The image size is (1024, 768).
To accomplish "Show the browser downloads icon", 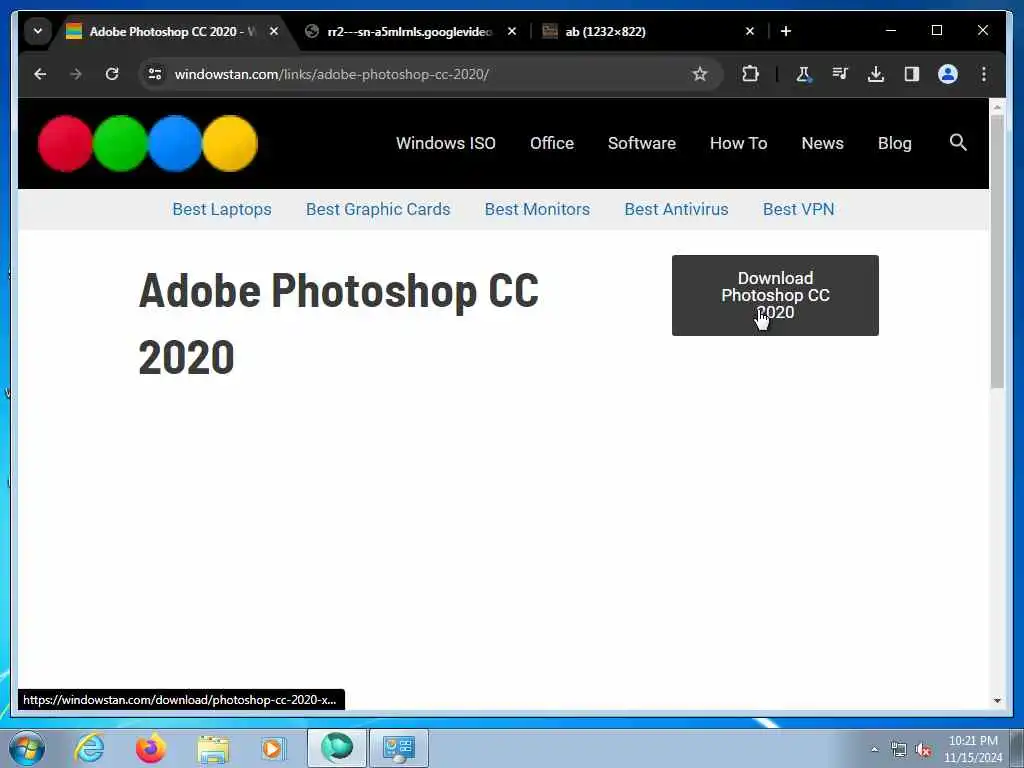I will pyautogui.click(x=876, y=74).
